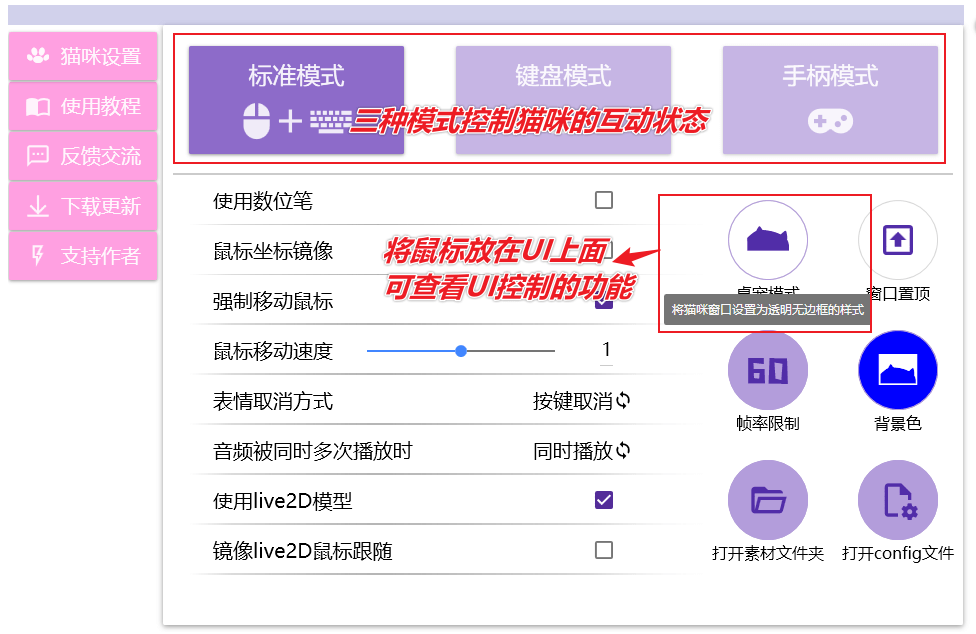Switch to 键盘模式 keyboard mode

click(563, 97)
